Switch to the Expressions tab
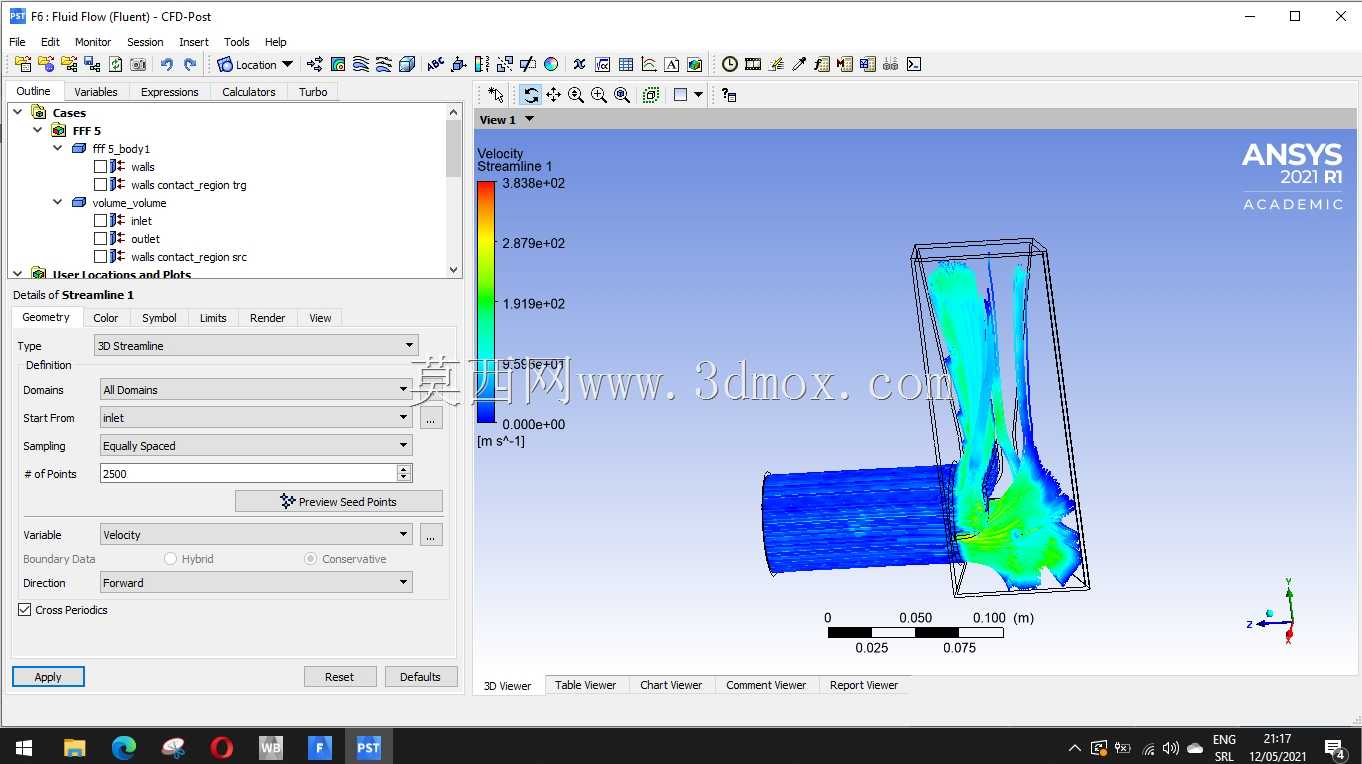 (169, 92)
